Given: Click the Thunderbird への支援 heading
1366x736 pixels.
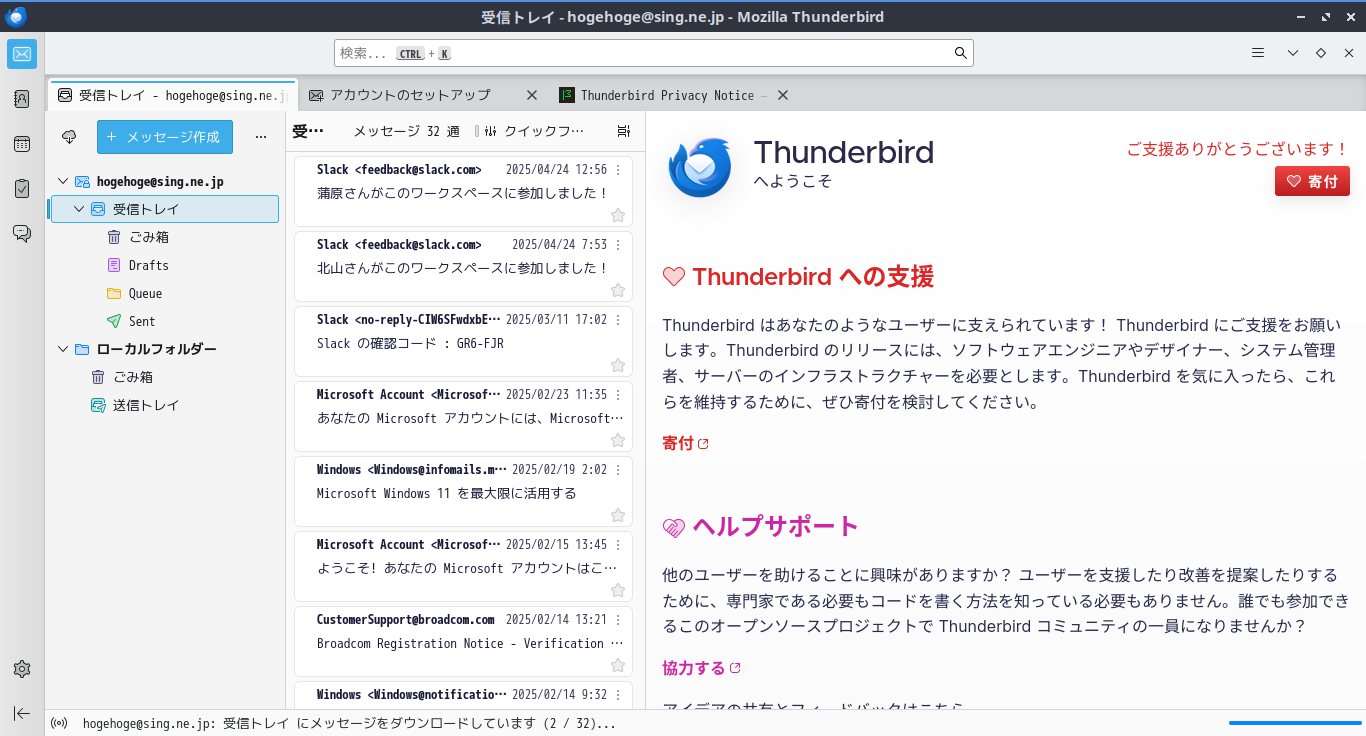Looking at the screenshot, I should [x=798, y=276].
